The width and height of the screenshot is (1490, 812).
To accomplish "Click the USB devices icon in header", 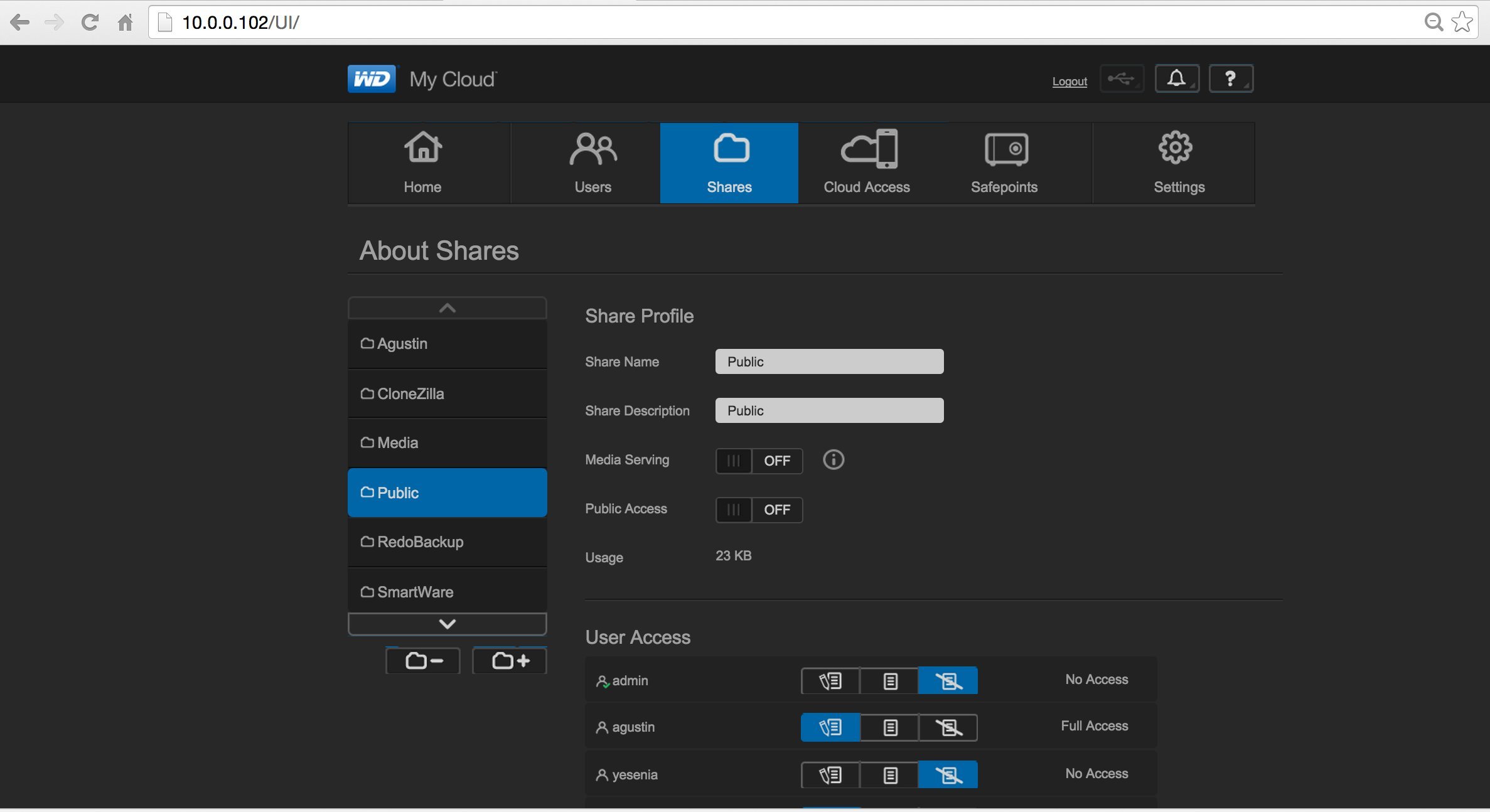I will pos(1121,79).
